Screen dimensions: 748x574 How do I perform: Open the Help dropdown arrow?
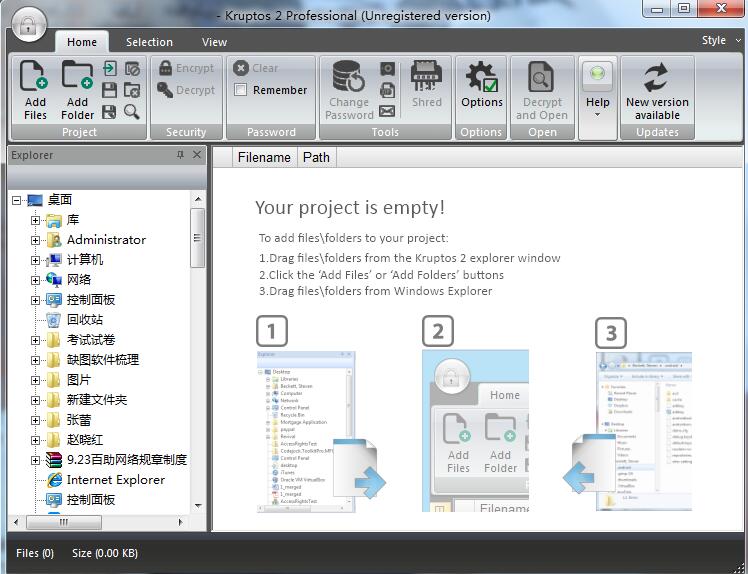pos(598,115)
